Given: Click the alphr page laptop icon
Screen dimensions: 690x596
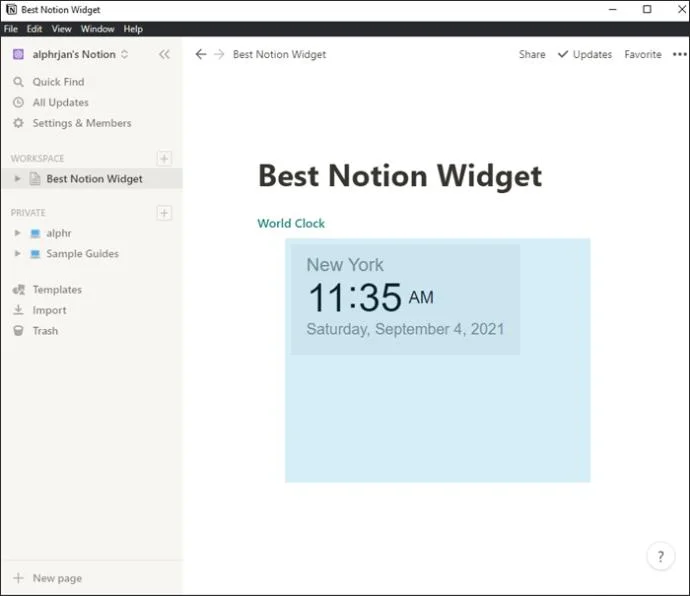Looking at the screenshot, I should pyautogui.click(x=35, y=233).
